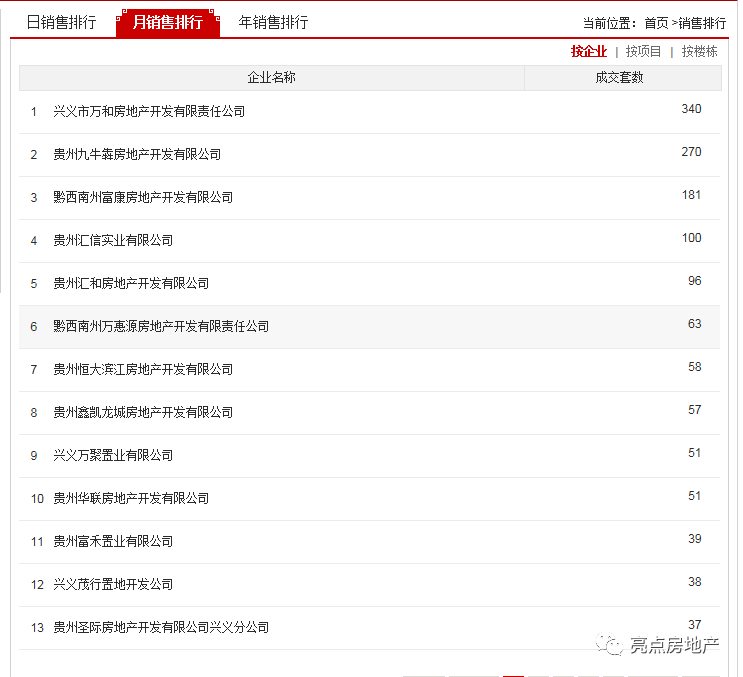Viewport: 743px width, 677px height.
Task: Open 贵州汇信实业有限公司 entry
Action: (x=113, y=241)
